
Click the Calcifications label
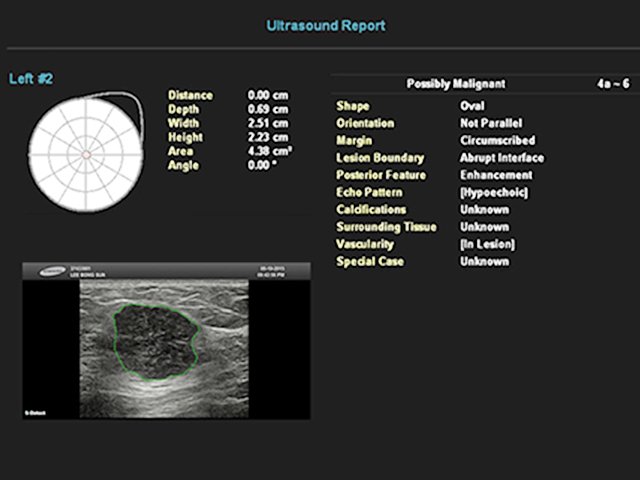[371, 210]
